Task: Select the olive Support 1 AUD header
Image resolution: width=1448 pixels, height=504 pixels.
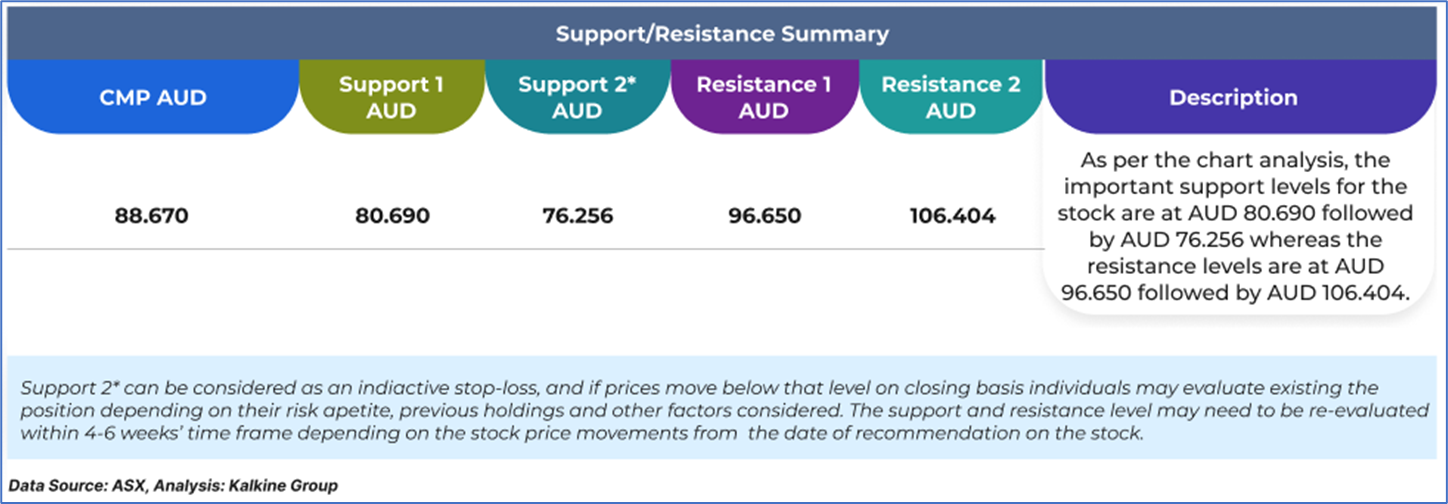Action: pyautogui.click(x=391, y=98)
